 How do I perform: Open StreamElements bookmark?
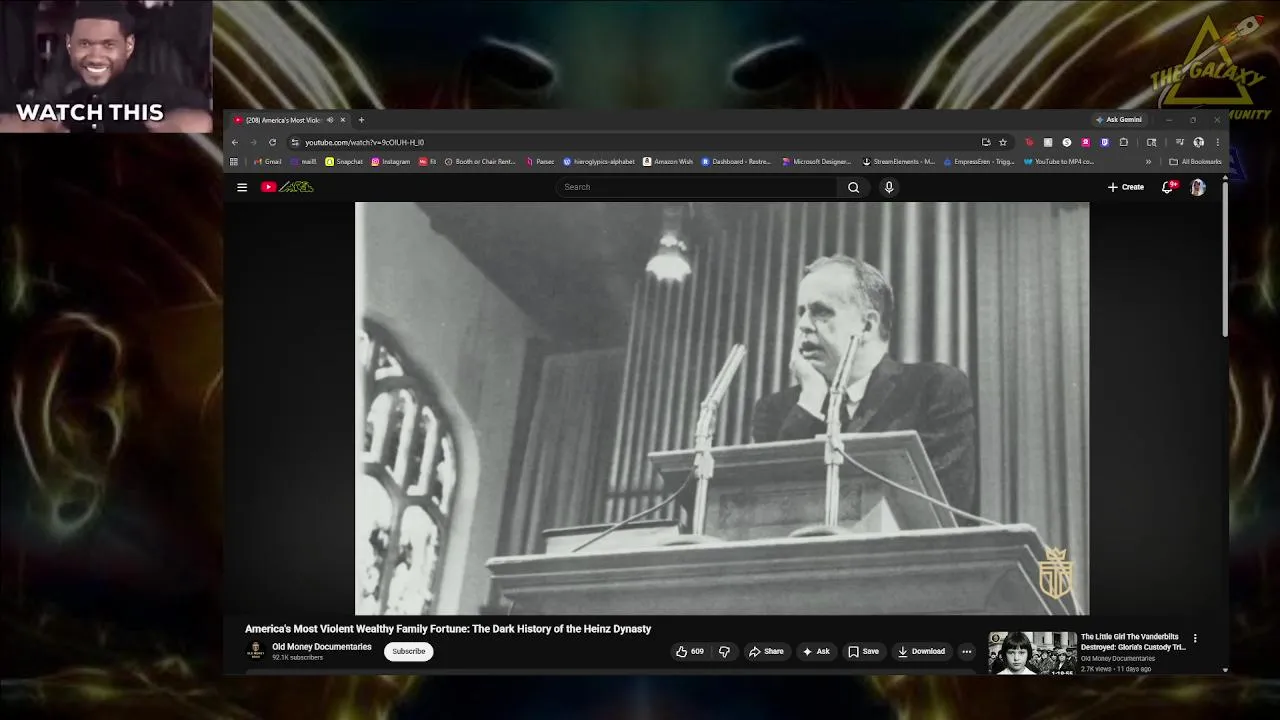898,161
